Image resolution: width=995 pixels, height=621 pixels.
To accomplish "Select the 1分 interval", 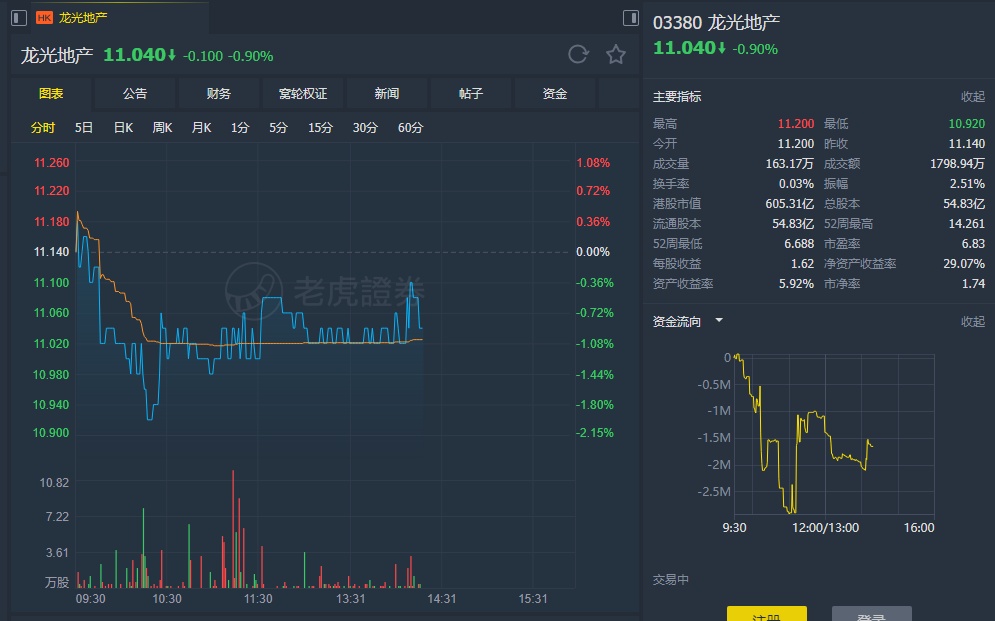I will coord(240,128).
